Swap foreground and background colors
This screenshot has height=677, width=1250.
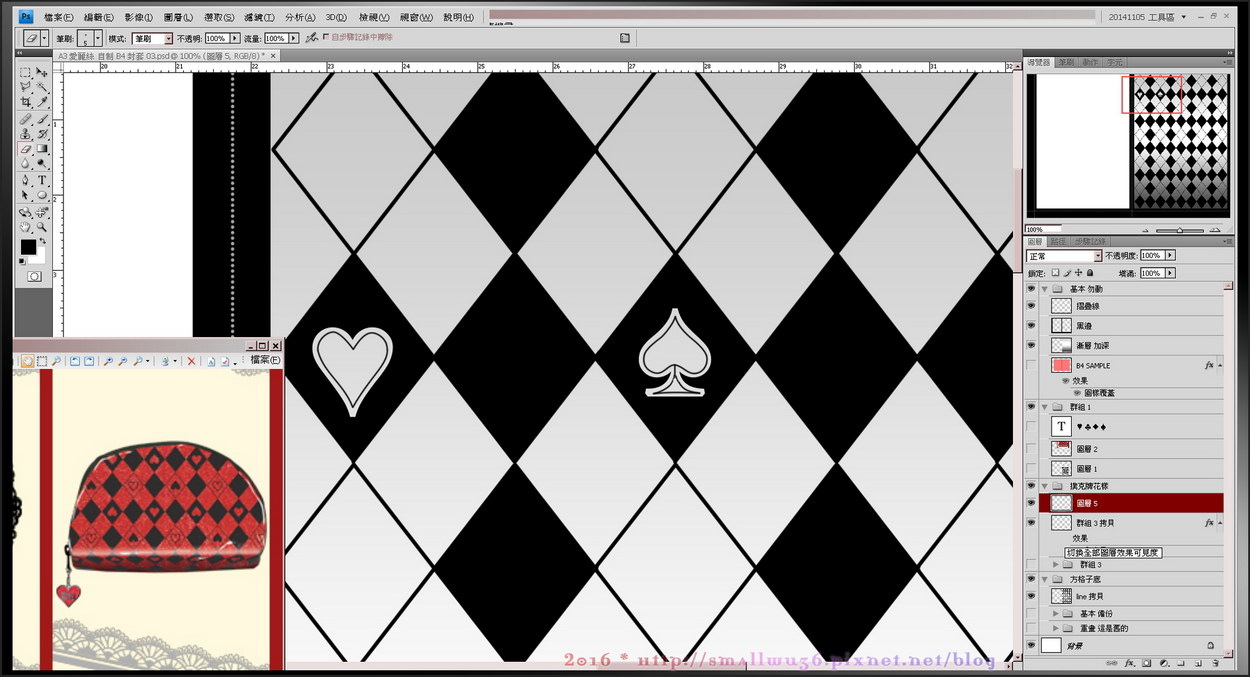tap(43, 240)
